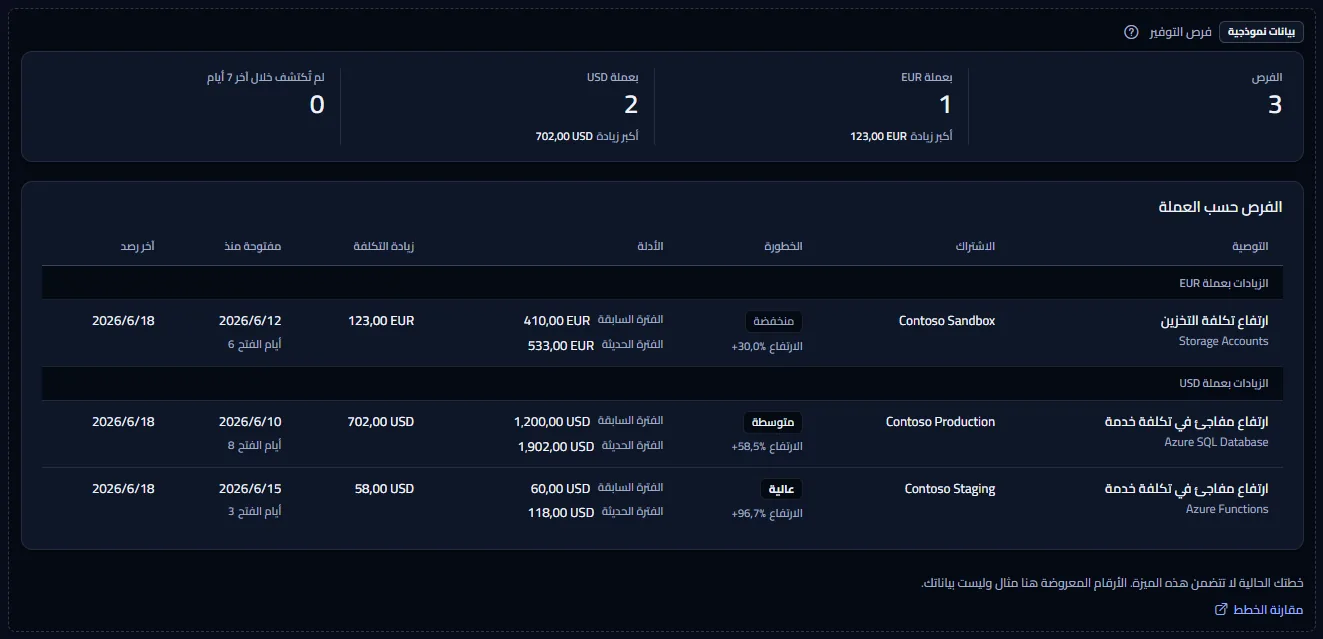Image resolution: width=1323 pixels, height=639 pixels.
Task: Click the الاشتراك column header
Action: tap(975, 246)
